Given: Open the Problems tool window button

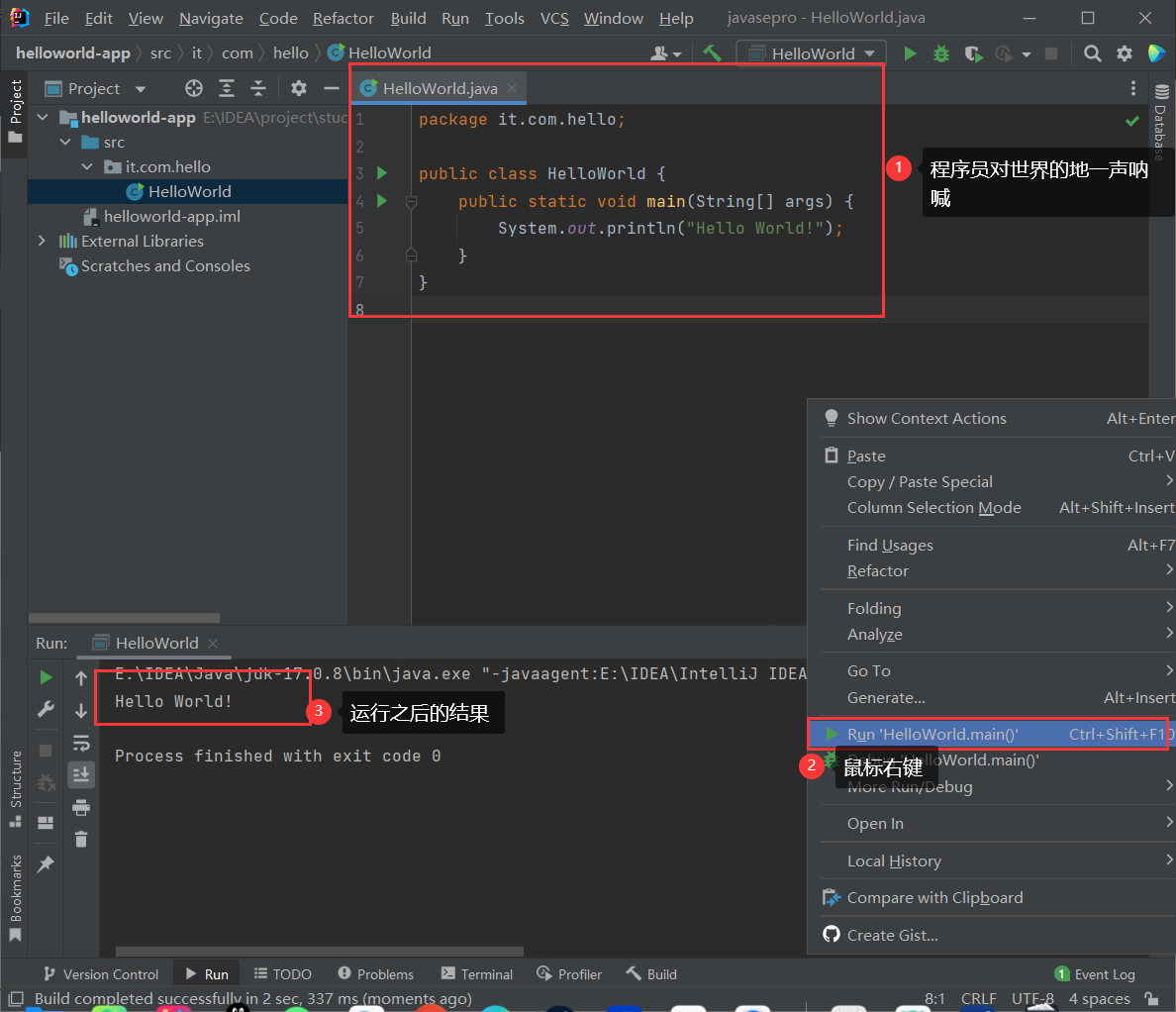Looking at the screenshot, I should tap(376, 973).
